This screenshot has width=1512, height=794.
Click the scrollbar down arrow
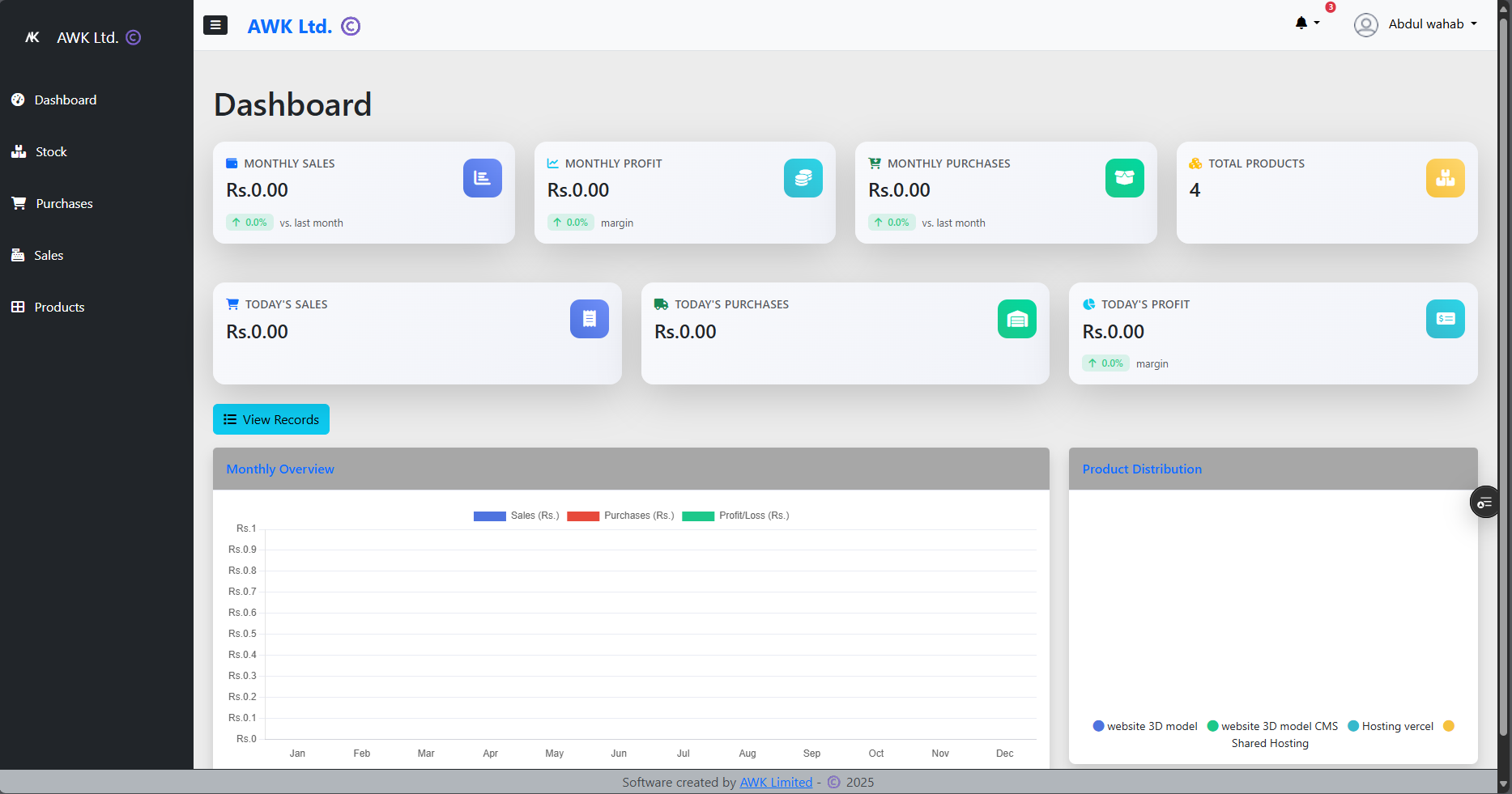tap(1504, 784)
